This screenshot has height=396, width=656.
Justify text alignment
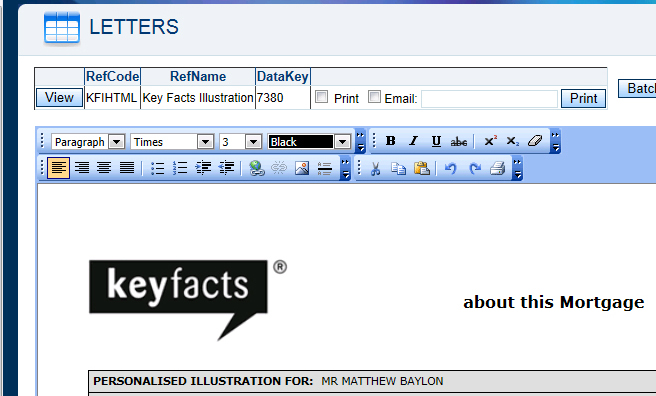click(127, 168)
